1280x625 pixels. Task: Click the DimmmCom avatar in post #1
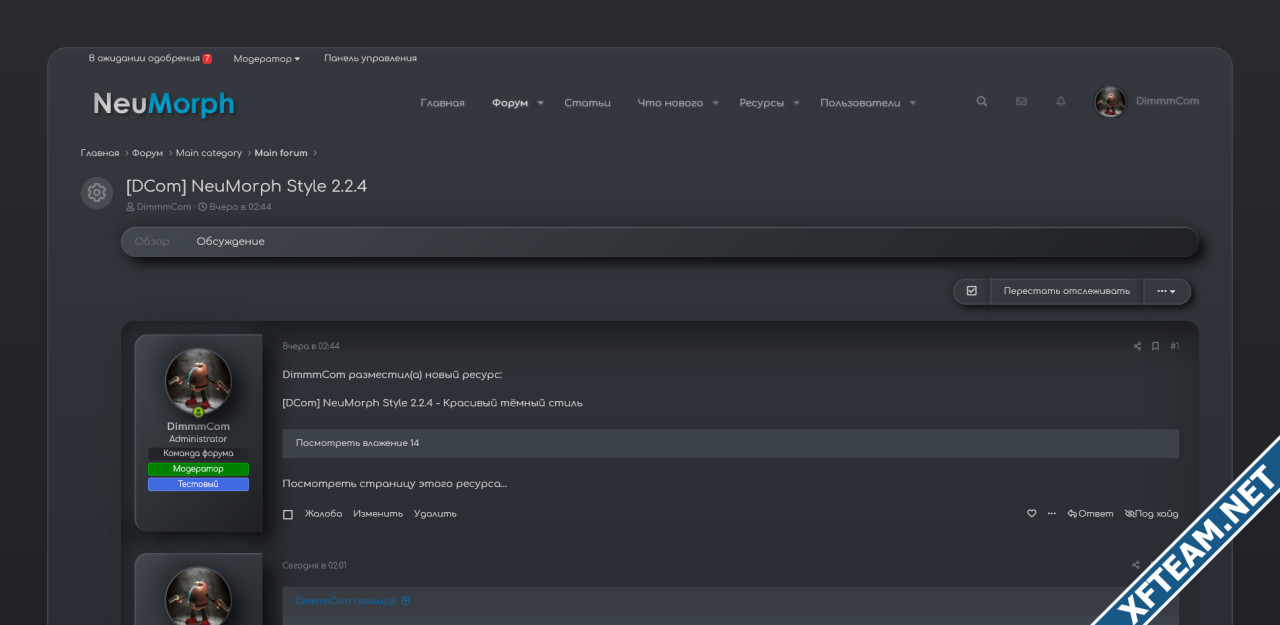198,381
